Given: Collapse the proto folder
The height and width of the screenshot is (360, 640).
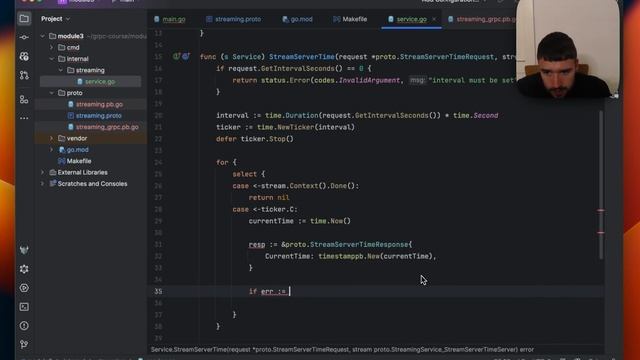Looking at the screenshot, I should pyautogui.click(x=51, y=93).
